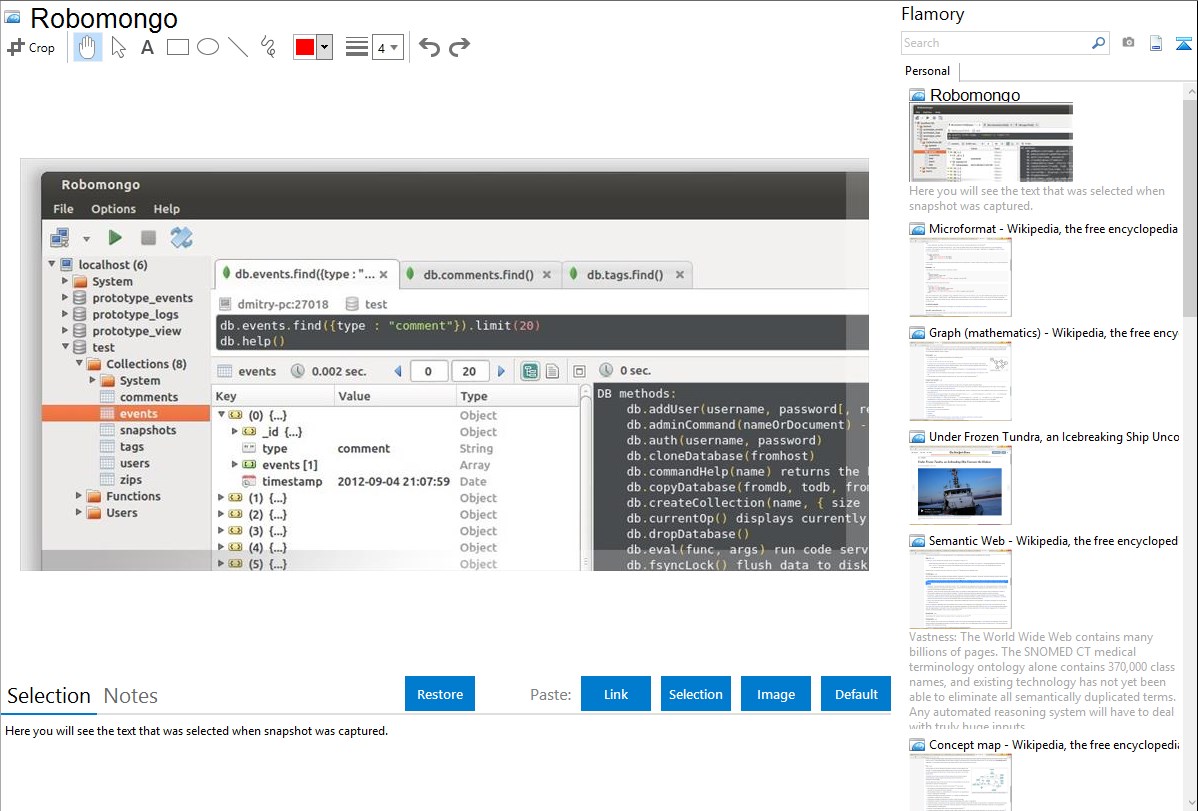The image size is (1198, 811).
Task: Click the Paste Link button
Action: (x=616, y=694)
